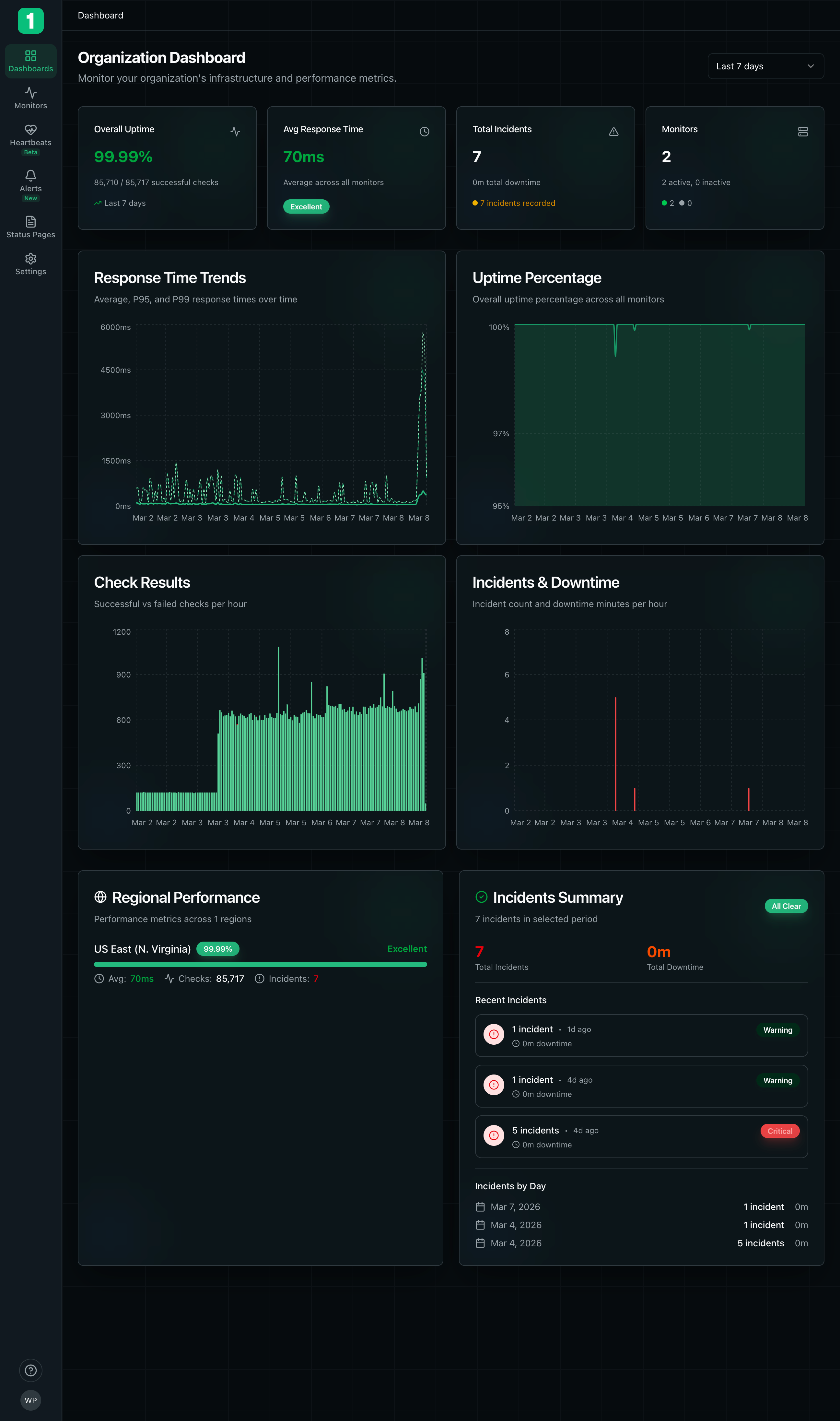
Task: Open the 5 incidents Critical entry
Action: [x=641, y=1136]
